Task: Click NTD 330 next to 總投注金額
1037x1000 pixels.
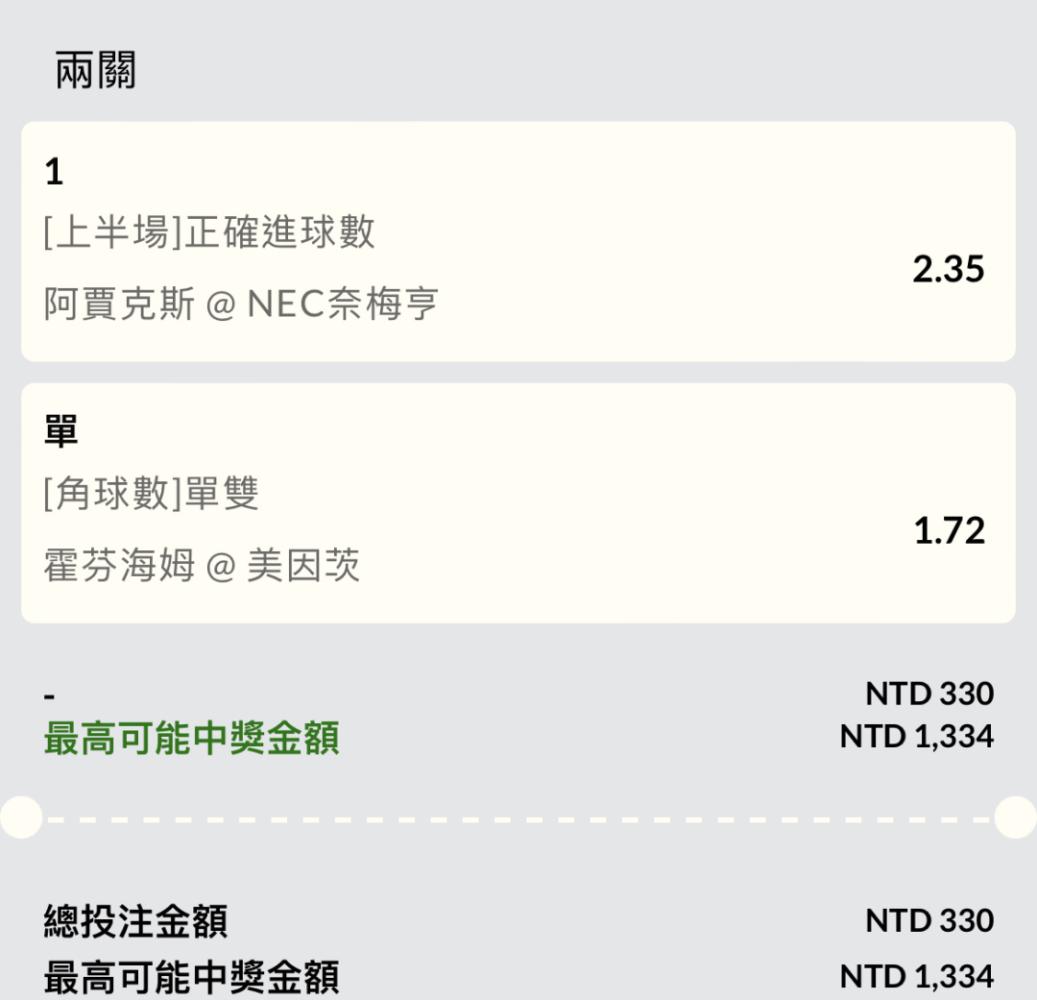Action: click(929, 921)
